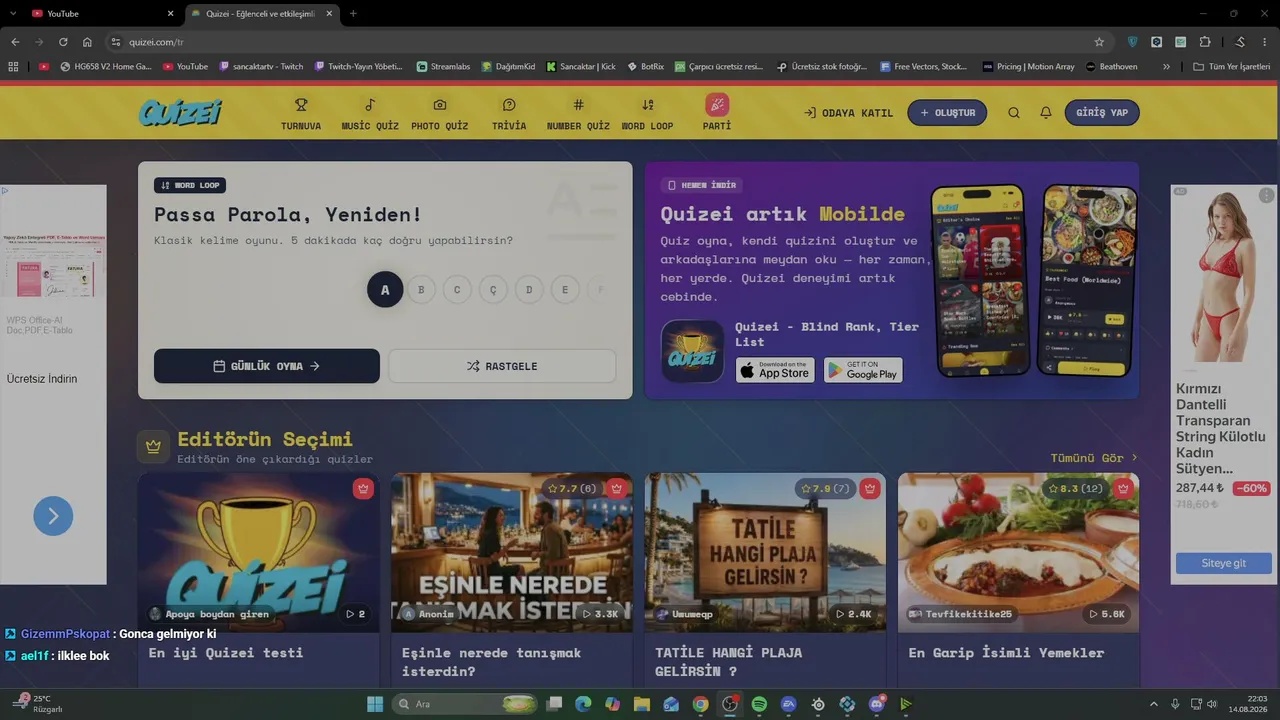Viewport: 1280px width, 720px height.
Task: Click the Quizei mobile app icon
Action: click(692, 351)
